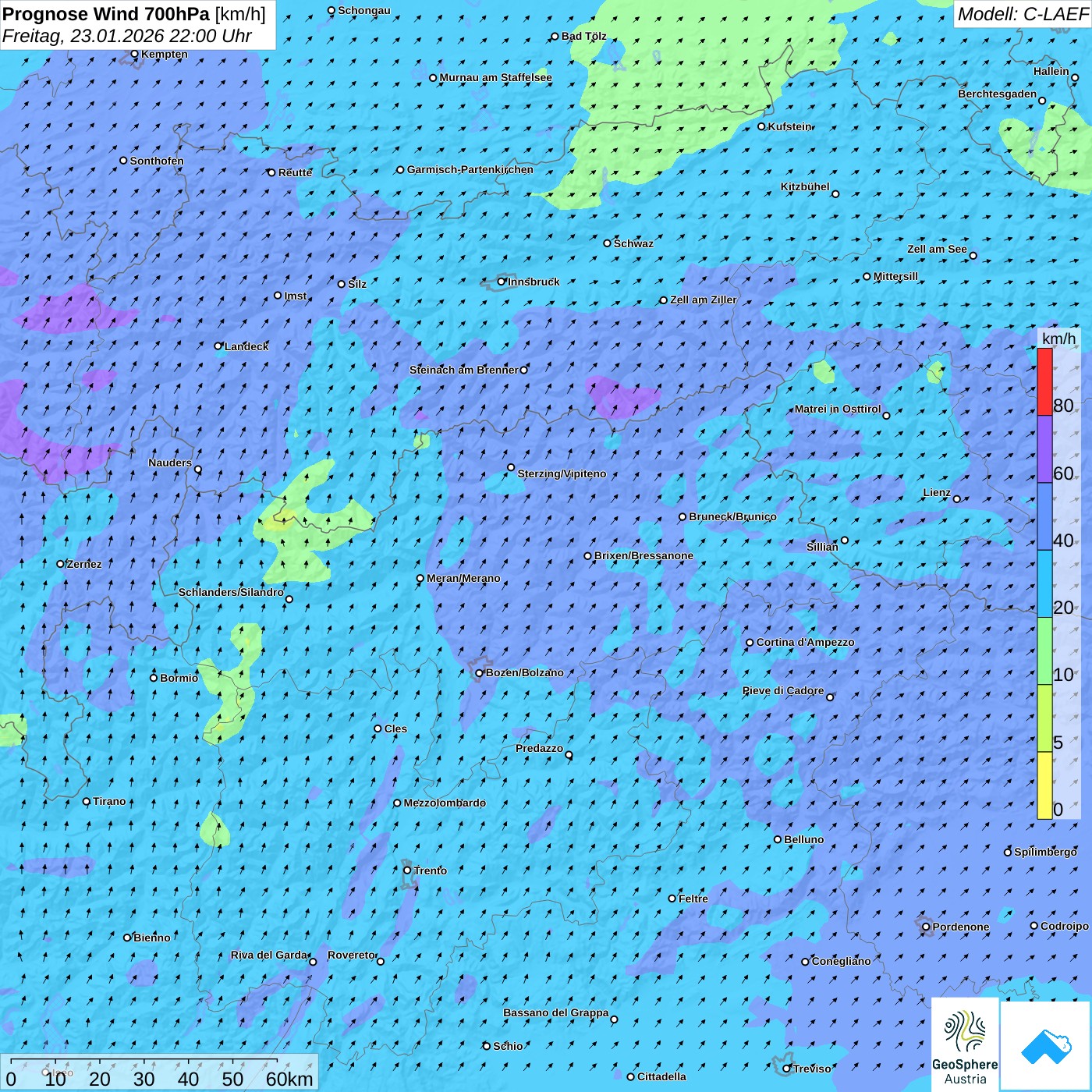Click the 'Zernez' label

[x=84, y=564]
